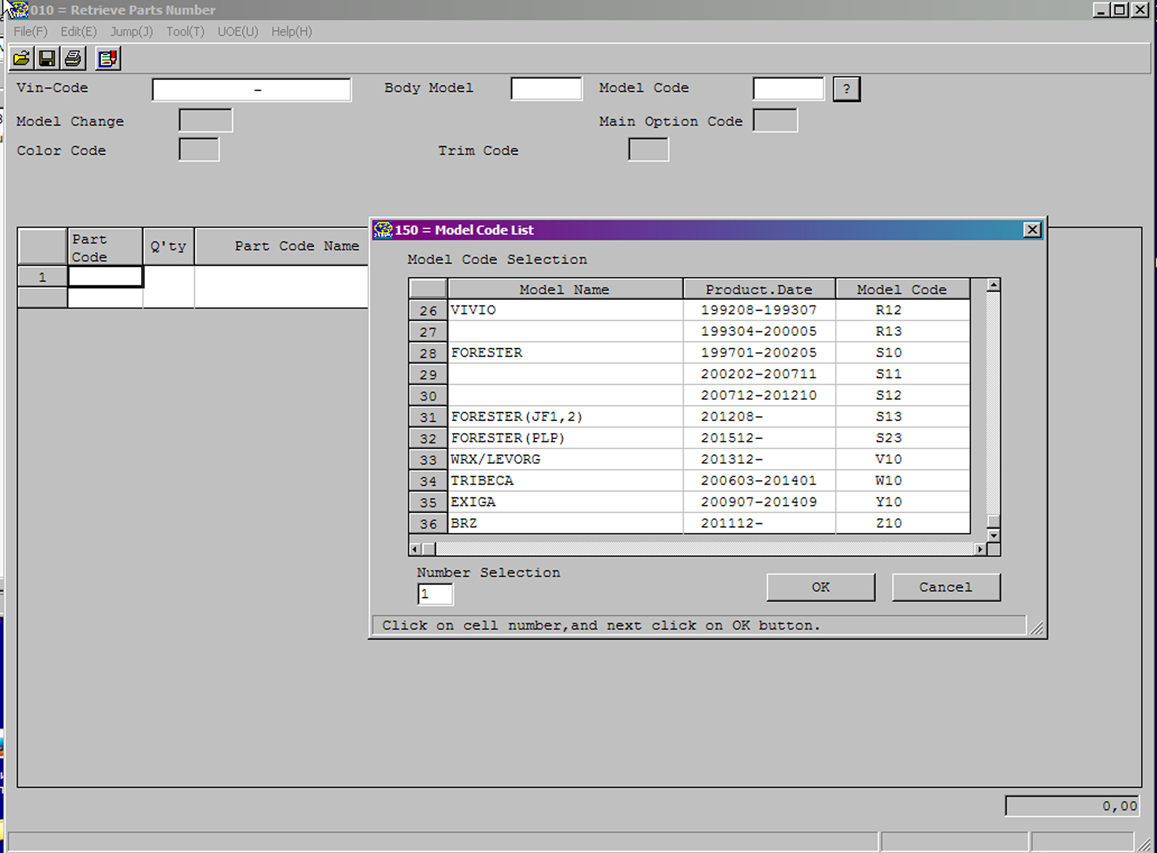The height and width of the screenshot is (853, 1157).
Task: Select the TRIBECA model row
Action: (428, 481)
